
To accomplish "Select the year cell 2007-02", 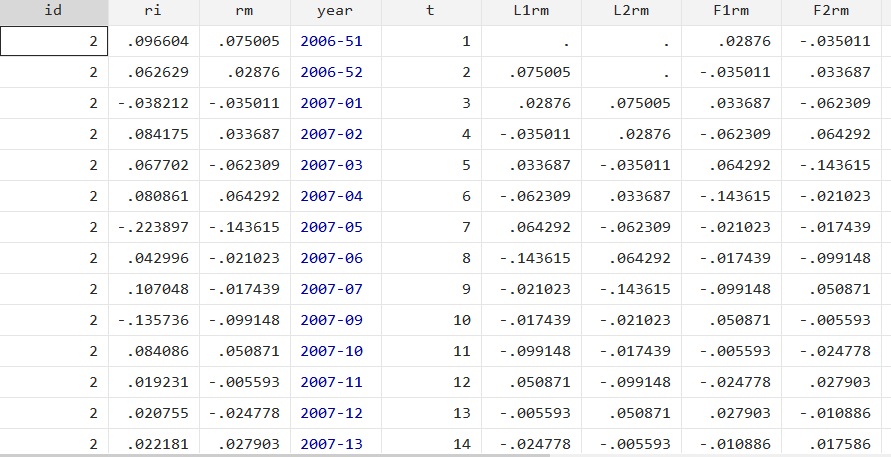I will point(335,134).
